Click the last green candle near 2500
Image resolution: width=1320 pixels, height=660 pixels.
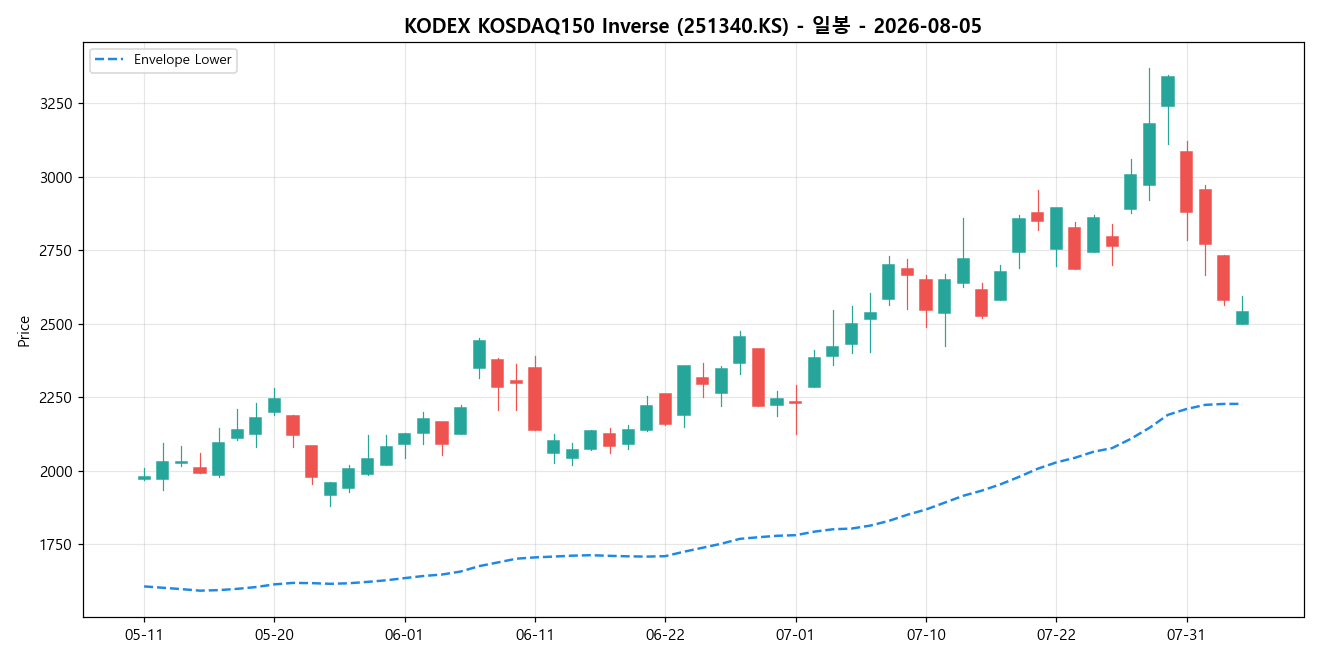click(x=1242, y=318)
